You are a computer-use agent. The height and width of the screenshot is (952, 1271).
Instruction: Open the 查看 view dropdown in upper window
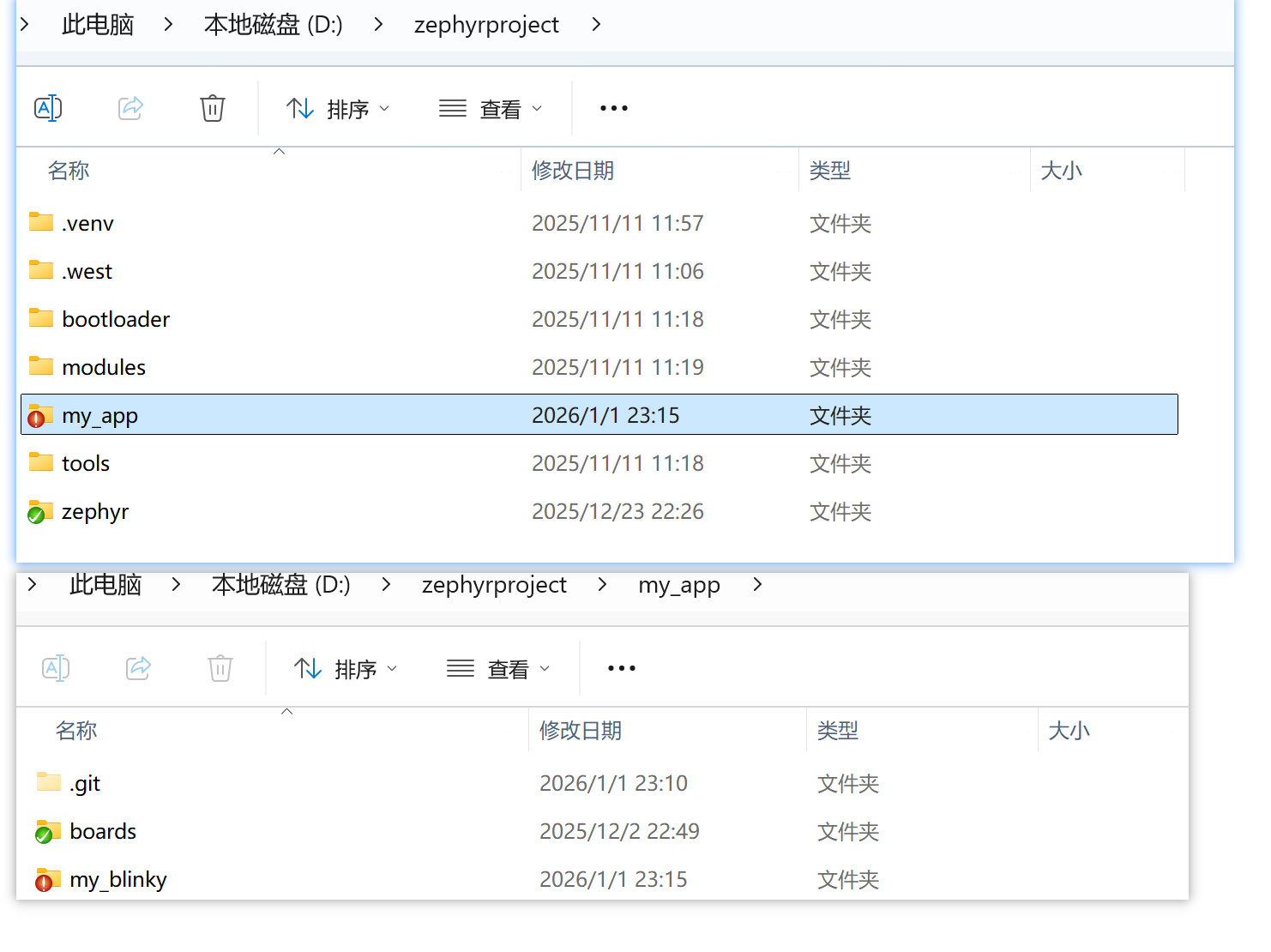(491, 109)
